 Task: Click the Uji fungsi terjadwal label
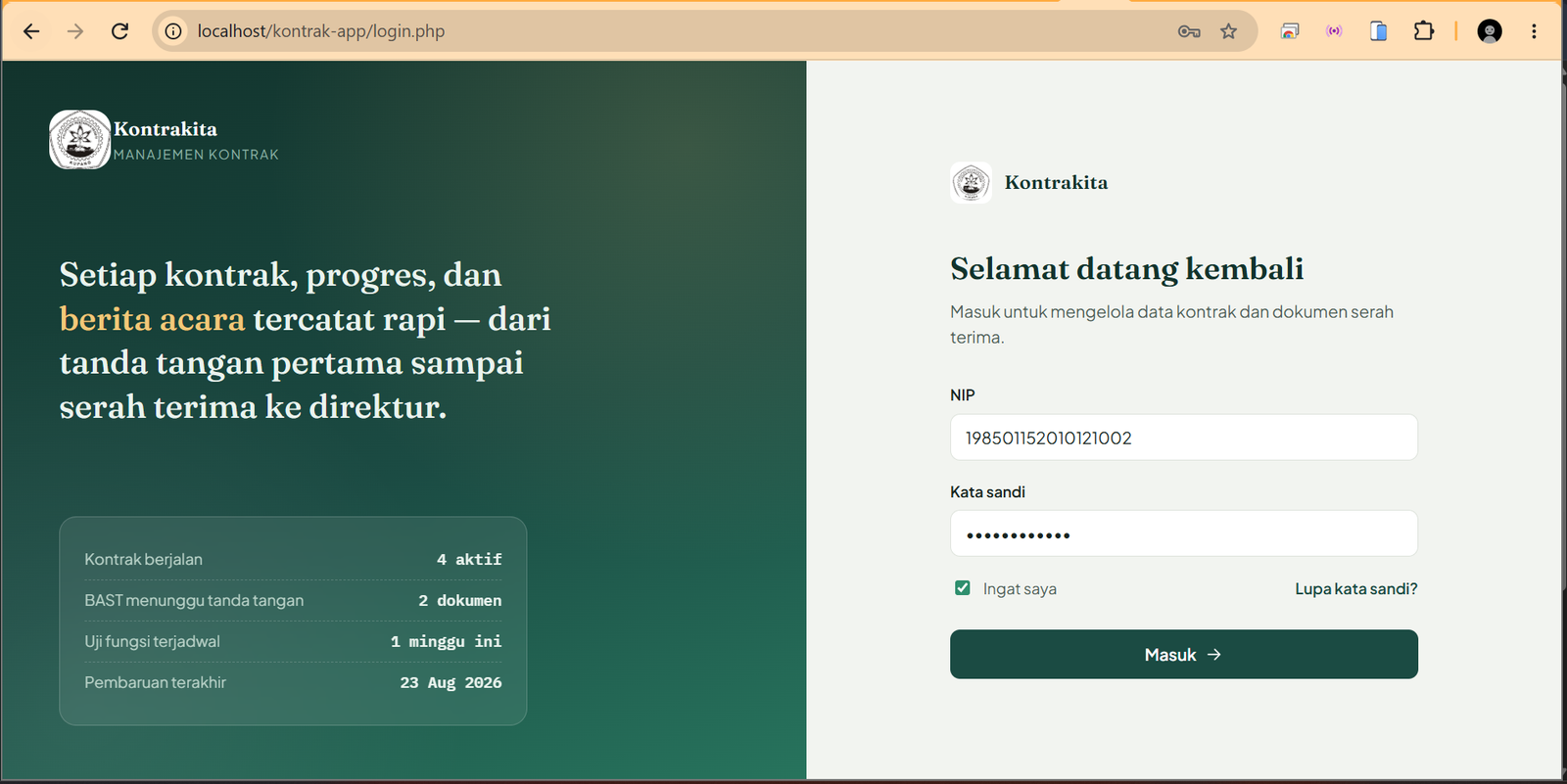click(152, 642)
